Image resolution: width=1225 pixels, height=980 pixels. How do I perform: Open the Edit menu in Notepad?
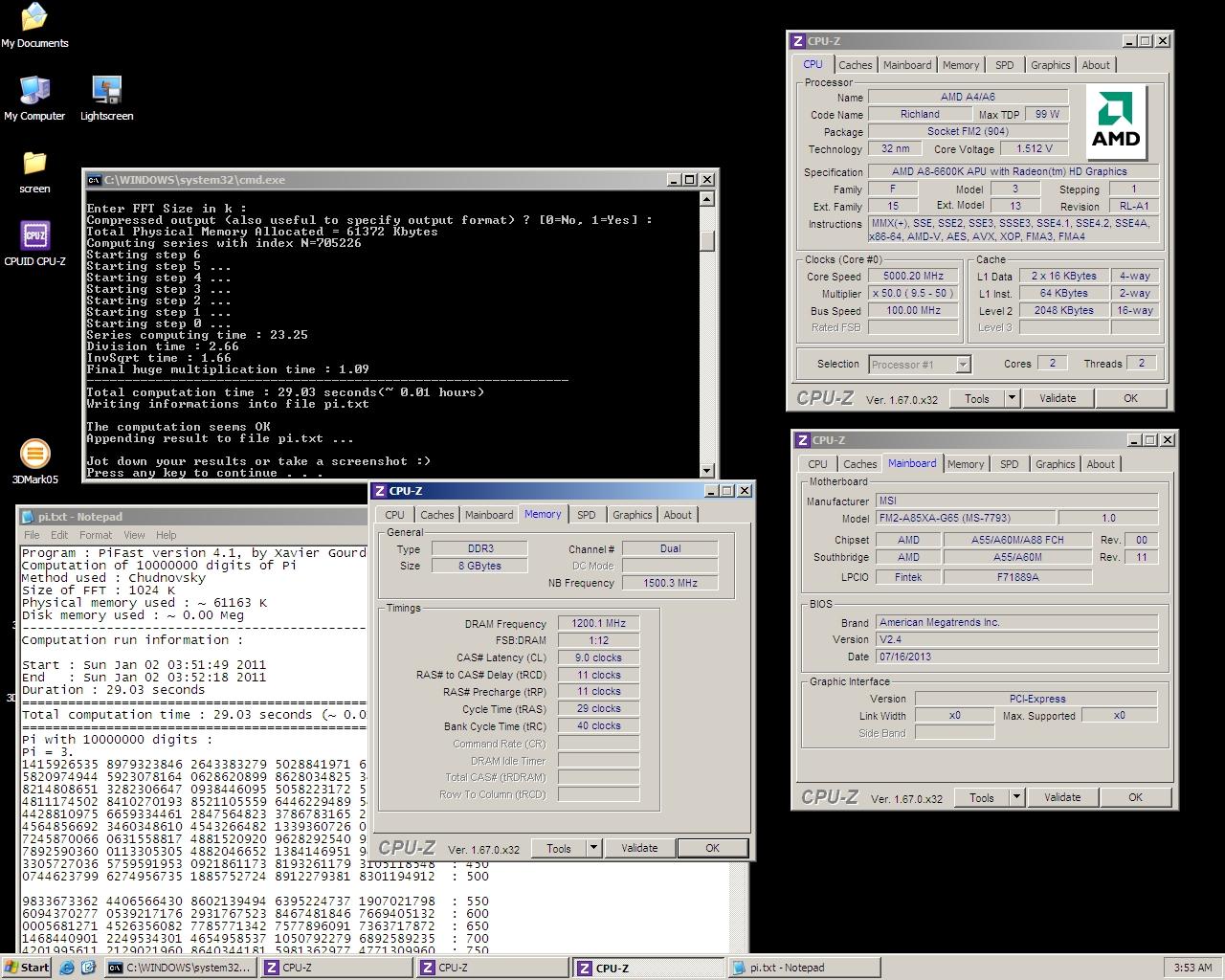[x=59, y=535]
